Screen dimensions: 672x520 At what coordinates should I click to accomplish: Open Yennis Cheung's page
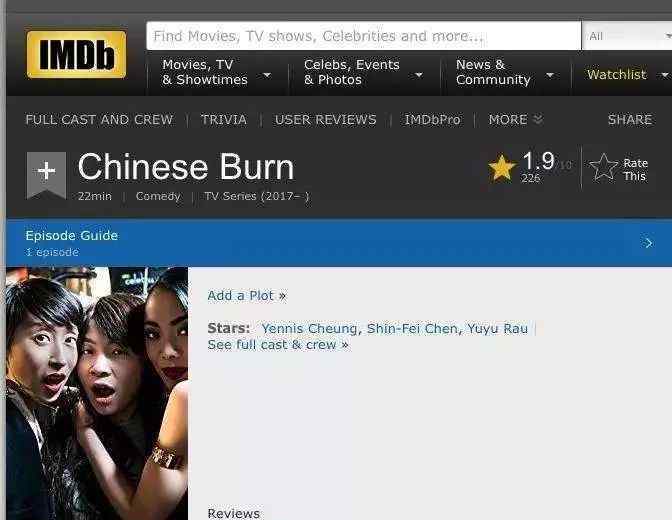click(x=309, y=329)
